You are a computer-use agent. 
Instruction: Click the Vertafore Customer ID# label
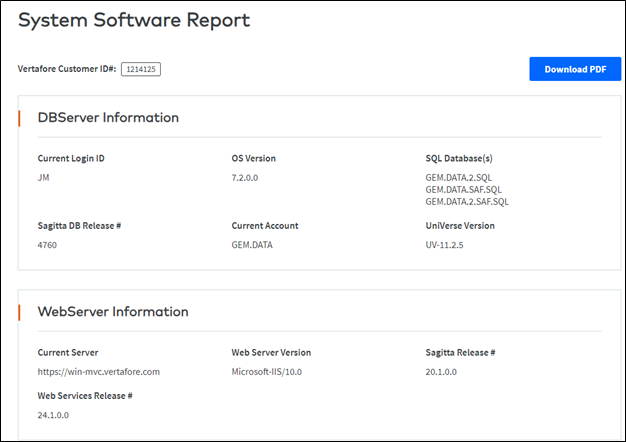click(x=67, y=69)
